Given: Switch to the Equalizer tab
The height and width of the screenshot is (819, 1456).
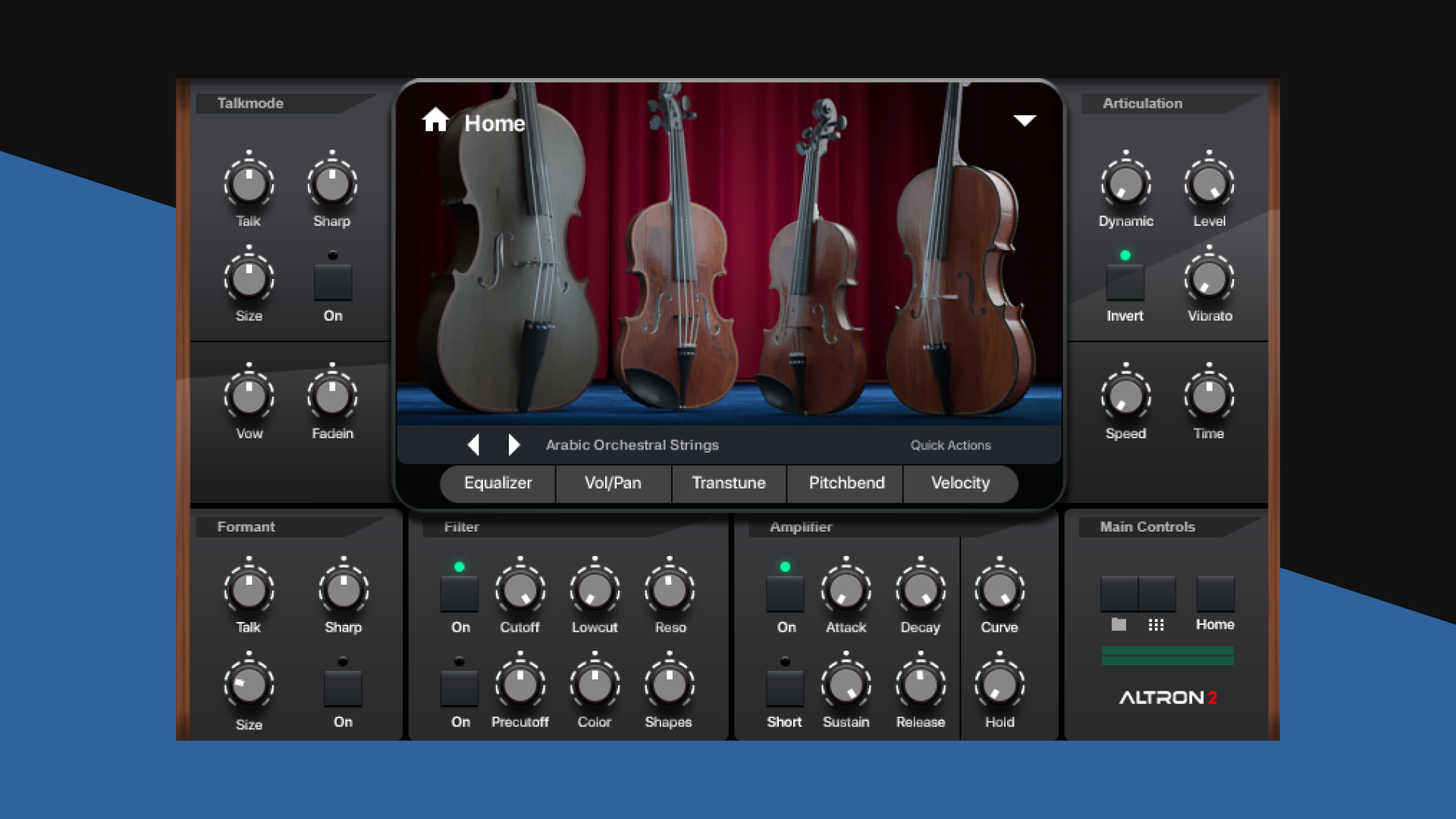Looking at the screenshot, I should [x=497, y=483].
